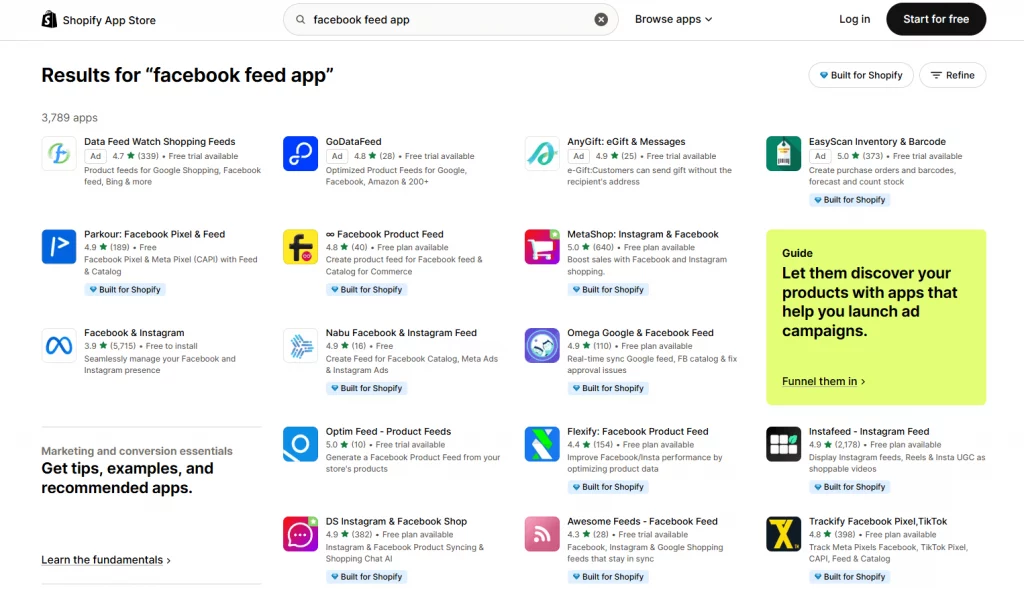Open the Awesome Feeds RSS icon
Viewport: 1024px width, 589px height.
point(542,534)
